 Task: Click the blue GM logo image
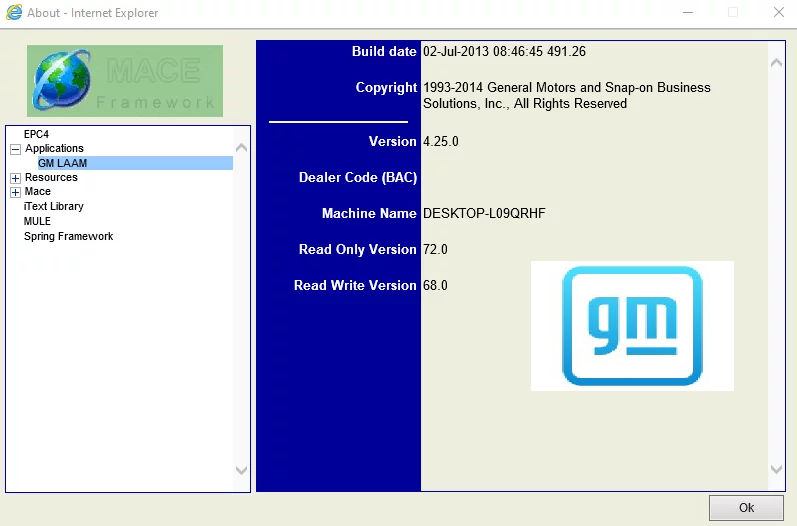click(x=632, y=326)
